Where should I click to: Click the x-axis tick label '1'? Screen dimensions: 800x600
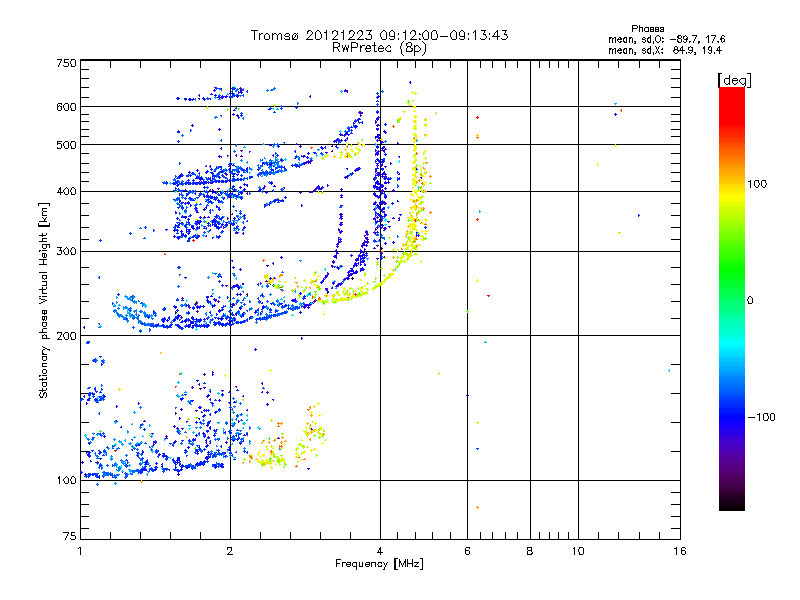click(80, 551)
